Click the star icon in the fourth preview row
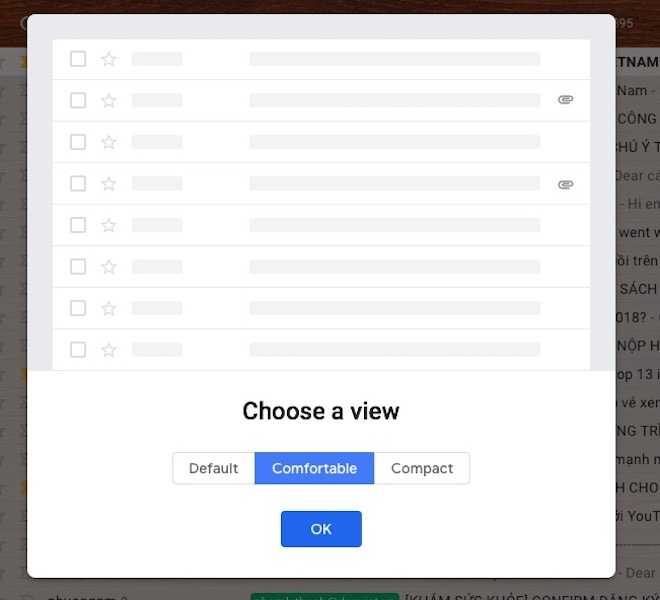Screen dimensions: 660x600 (x=109, y=184)
